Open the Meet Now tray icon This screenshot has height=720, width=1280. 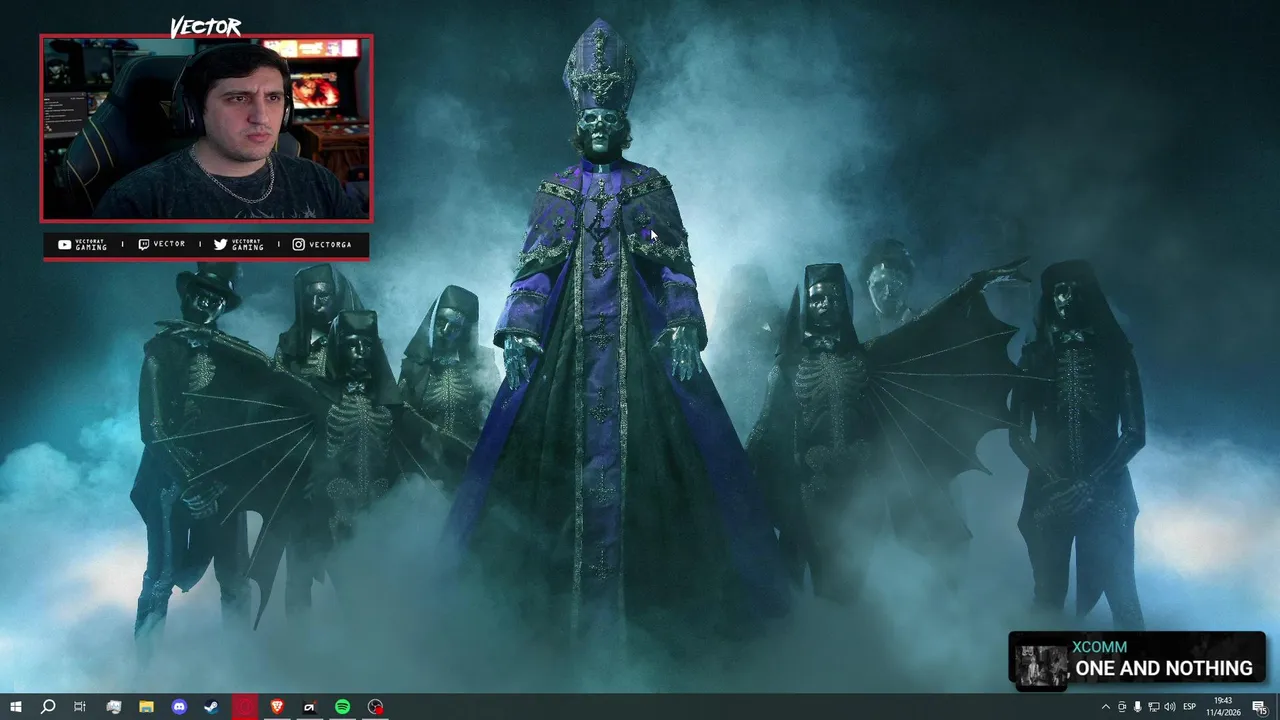coord(1121,707)
